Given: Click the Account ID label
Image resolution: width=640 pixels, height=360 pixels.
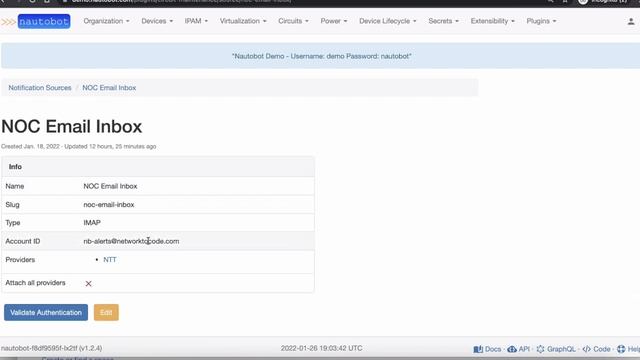Looking at the screenshot, I should click(22, 241).
